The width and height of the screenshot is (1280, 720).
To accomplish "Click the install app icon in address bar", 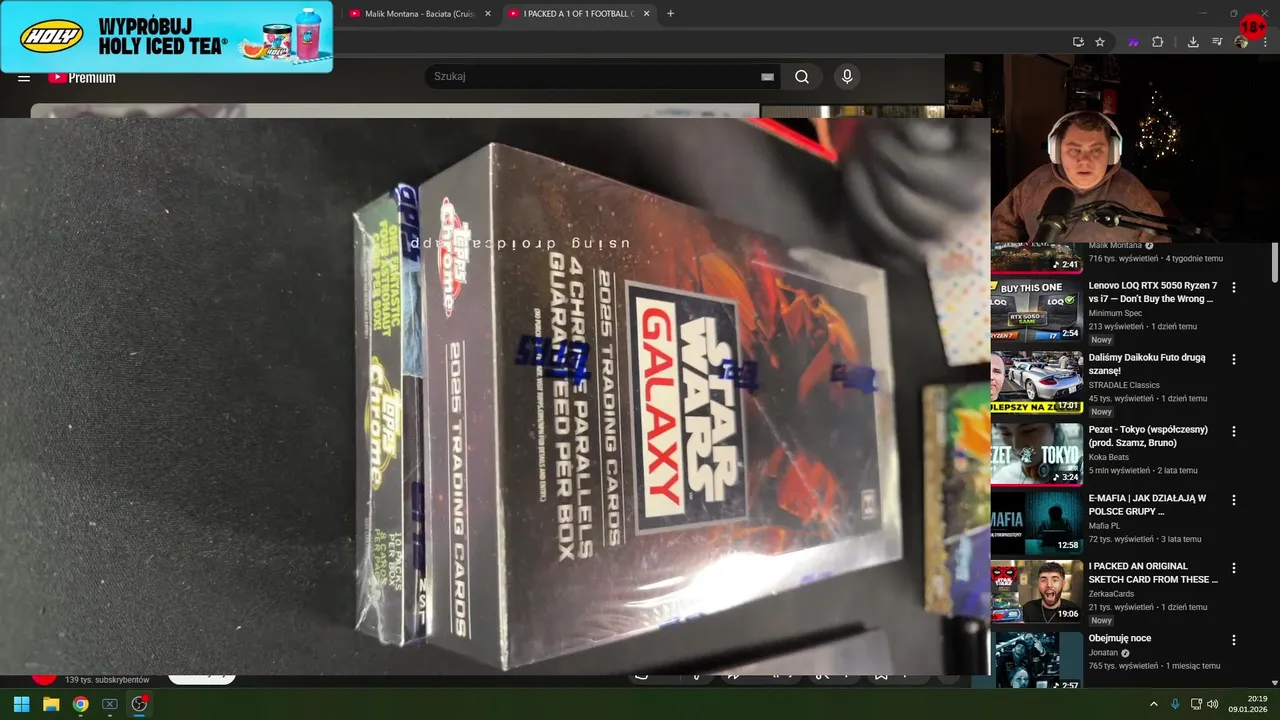I will click(1078, 42).
